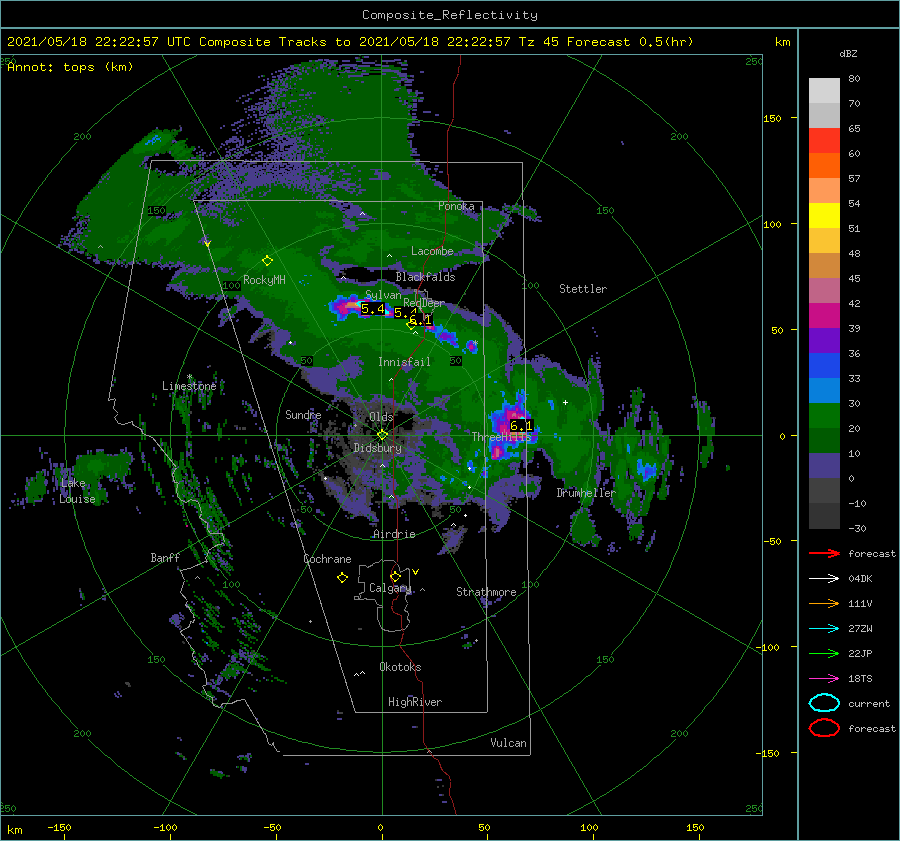The height and width of the screenshot is (841, 900).
Task: Click the yellow diamond marker near Cochrane
Action: click(342, 578)
